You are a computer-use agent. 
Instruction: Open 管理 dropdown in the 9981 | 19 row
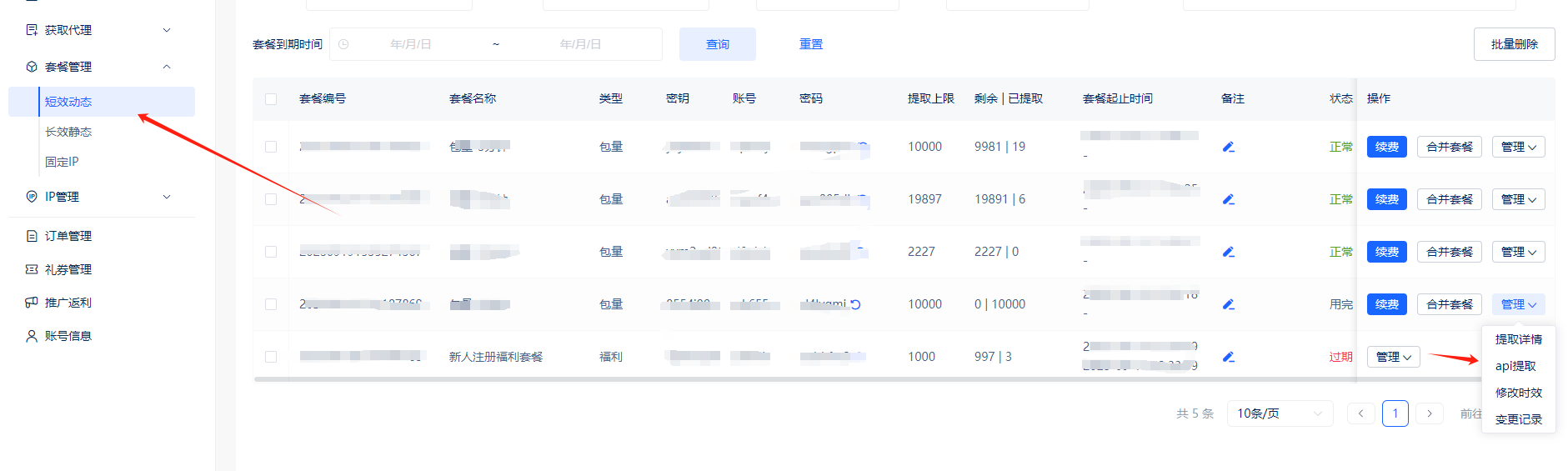click(1519, 147)
